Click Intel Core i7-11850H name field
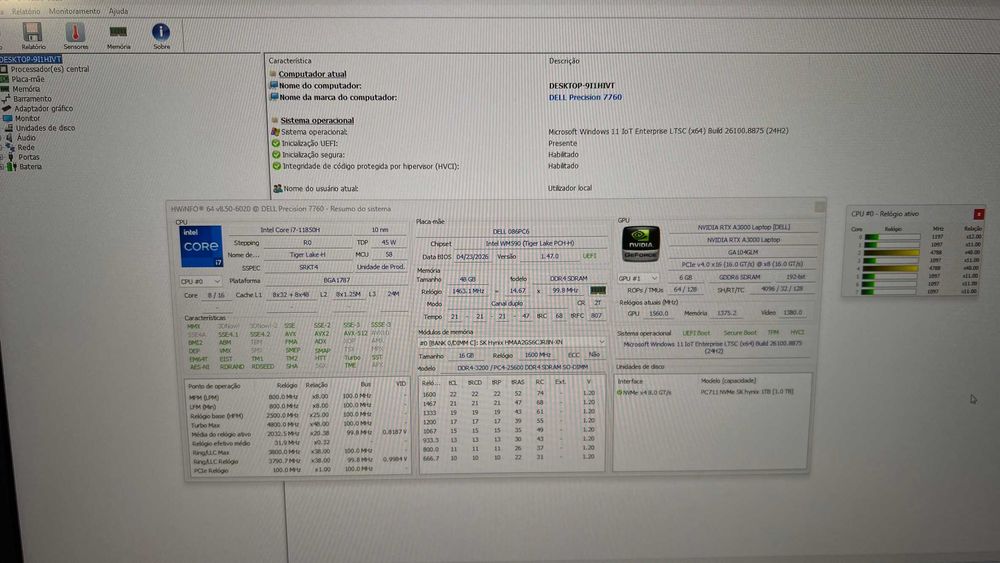This screenshot has height=563, width=1000. pyautogui.click(x=290, y=230)
